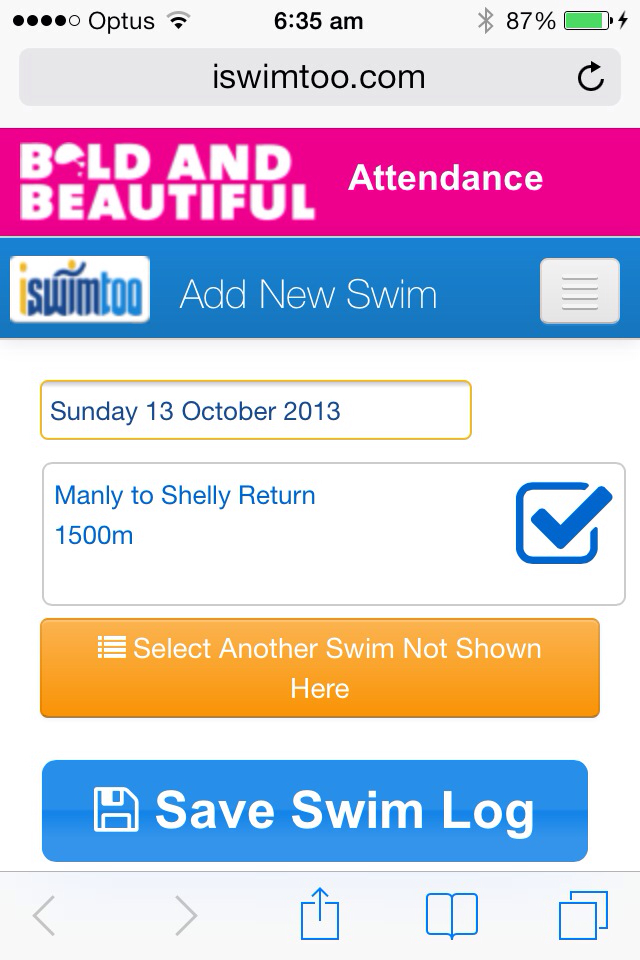Click the Save Swim Log button
This screenshot has height=960, width=640.
(315, 811)
